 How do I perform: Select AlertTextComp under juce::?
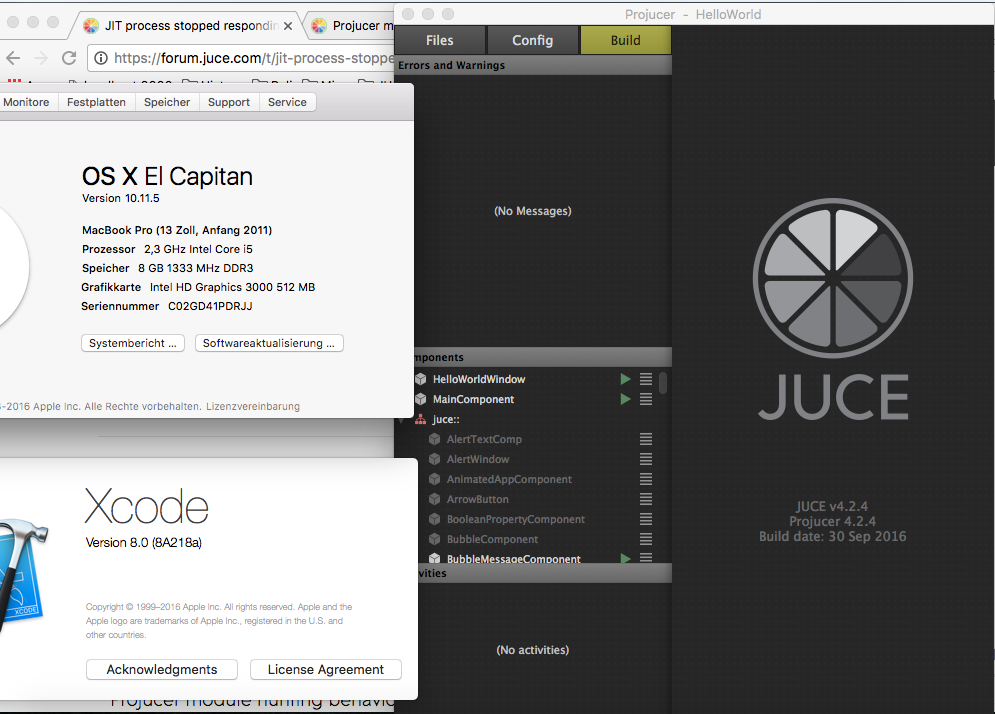(484, 439)
